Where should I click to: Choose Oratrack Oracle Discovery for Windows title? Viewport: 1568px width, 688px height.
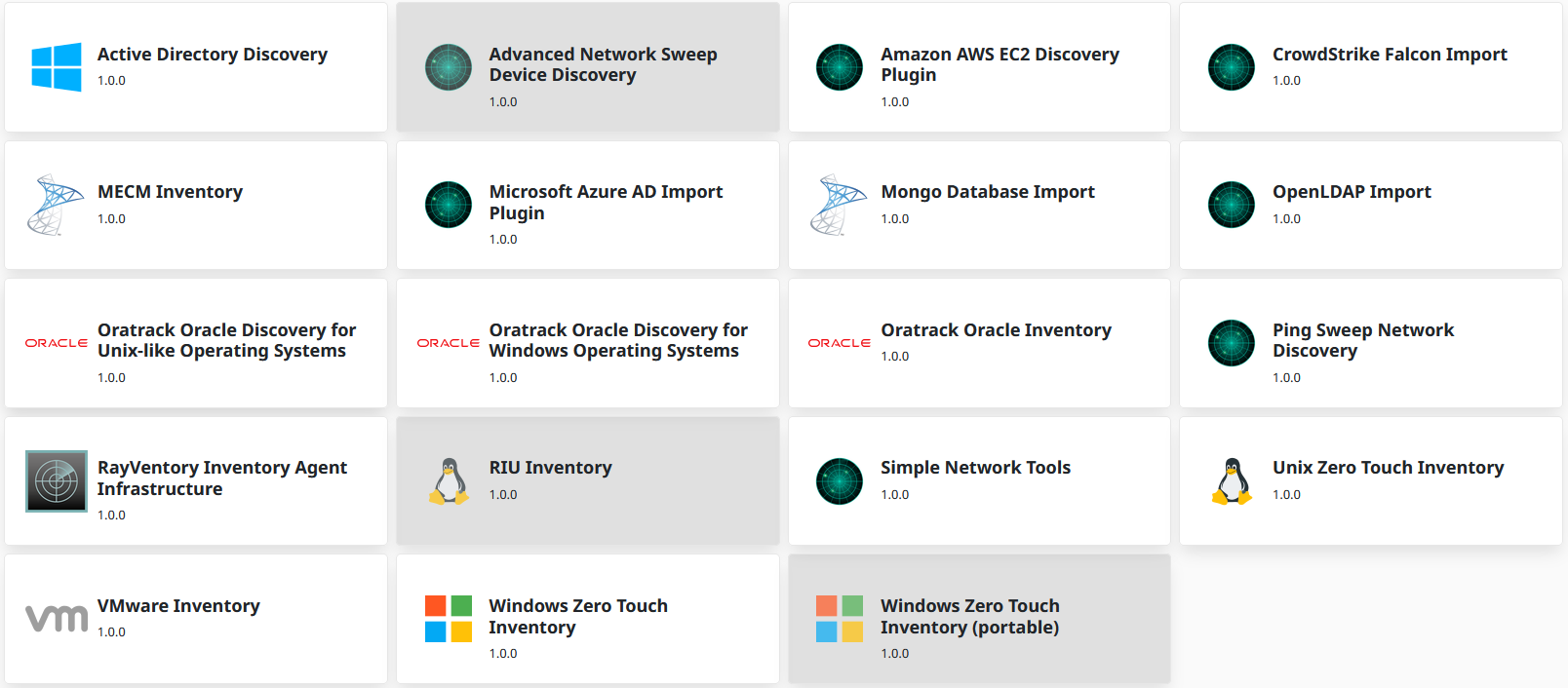618,340
